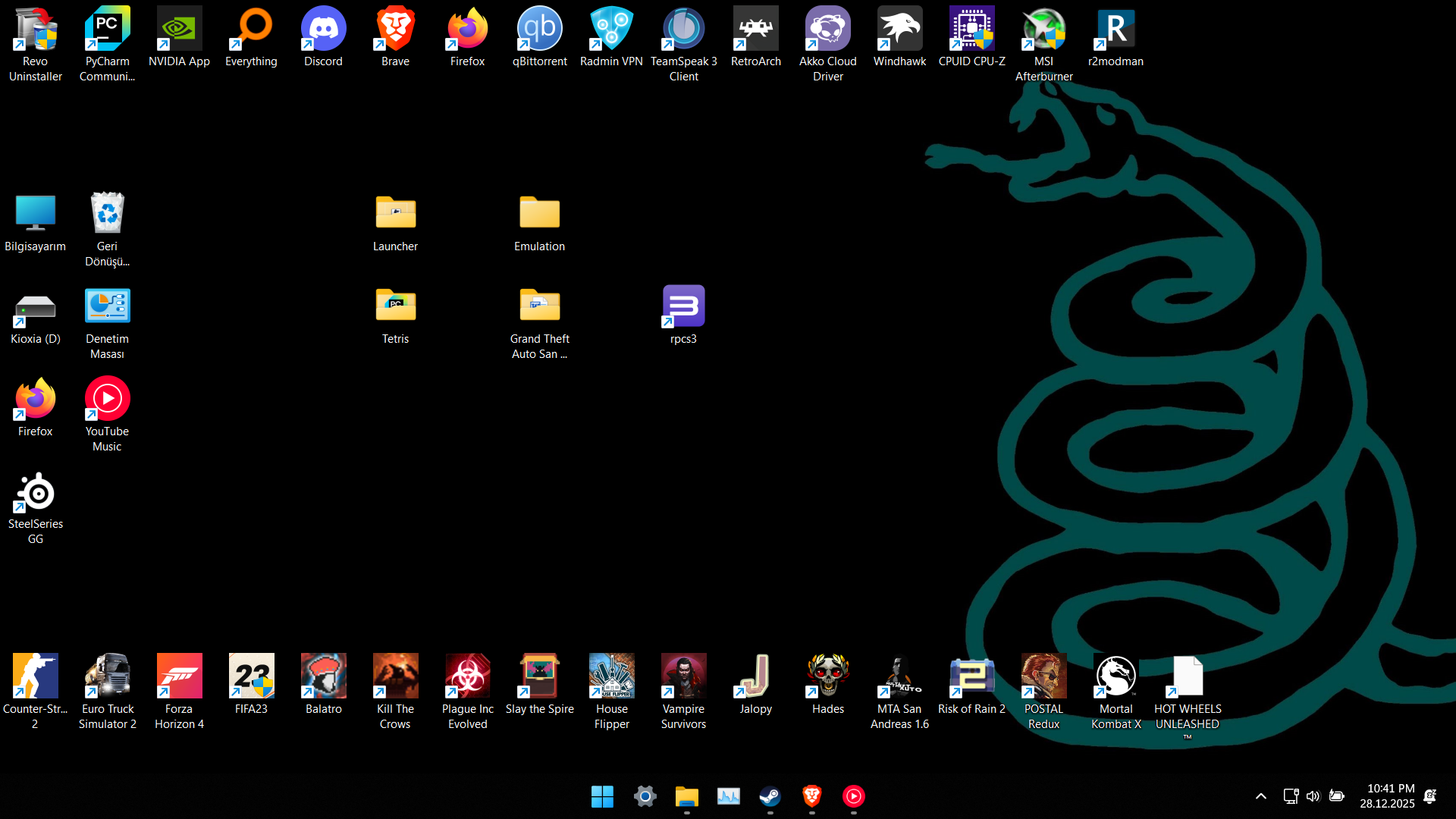
Task: Open the notification center bell icon
Action: [1430, 796]
